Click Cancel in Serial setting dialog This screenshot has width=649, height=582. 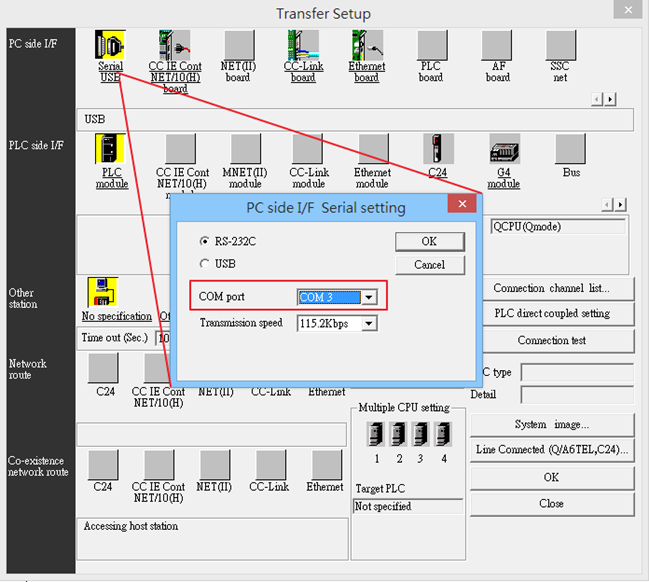[430, 265]
